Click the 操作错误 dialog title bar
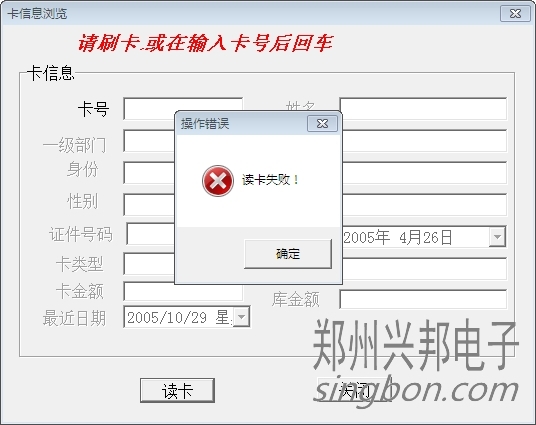The width and height of the screenshot is (536, 425). click(x=241, y=123)
